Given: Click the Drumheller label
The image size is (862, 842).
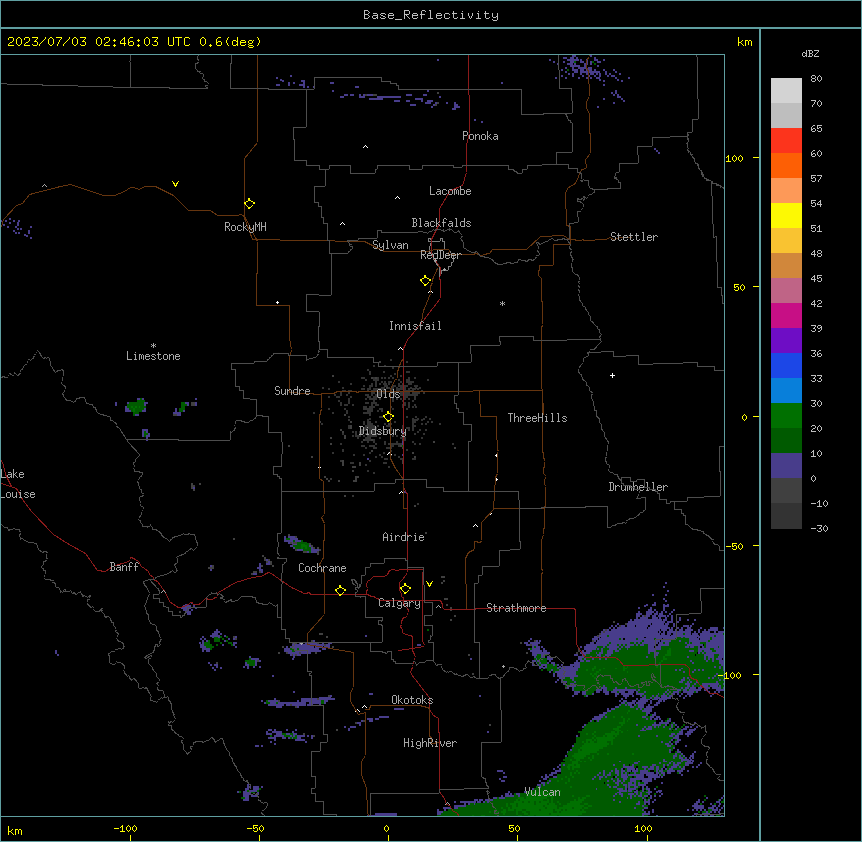Looking at the screenshot, I should (638, 487).
